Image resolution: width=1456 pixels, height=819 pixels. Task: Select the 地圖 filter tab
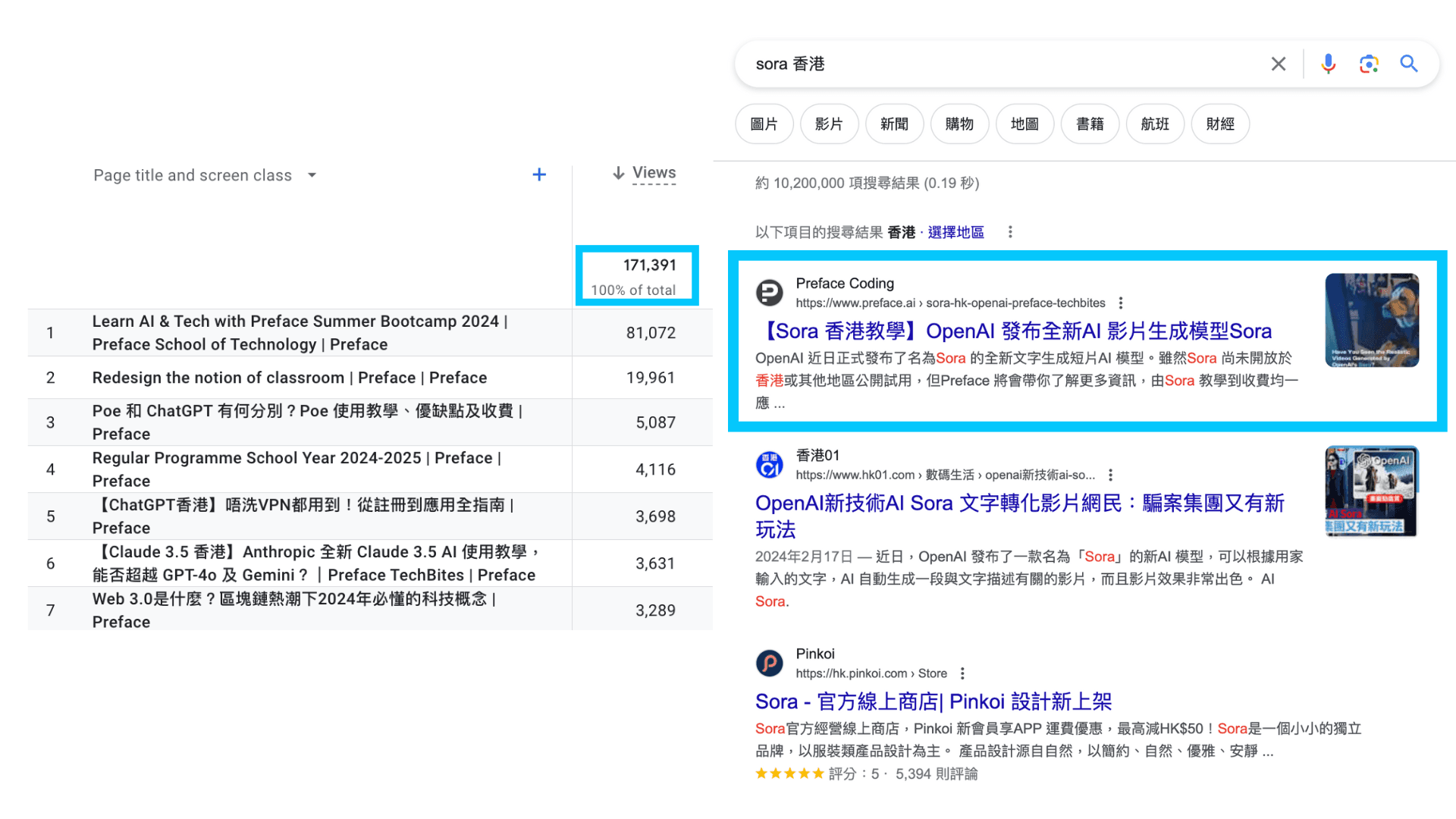pyautogui.click(x=1025, y=124)
